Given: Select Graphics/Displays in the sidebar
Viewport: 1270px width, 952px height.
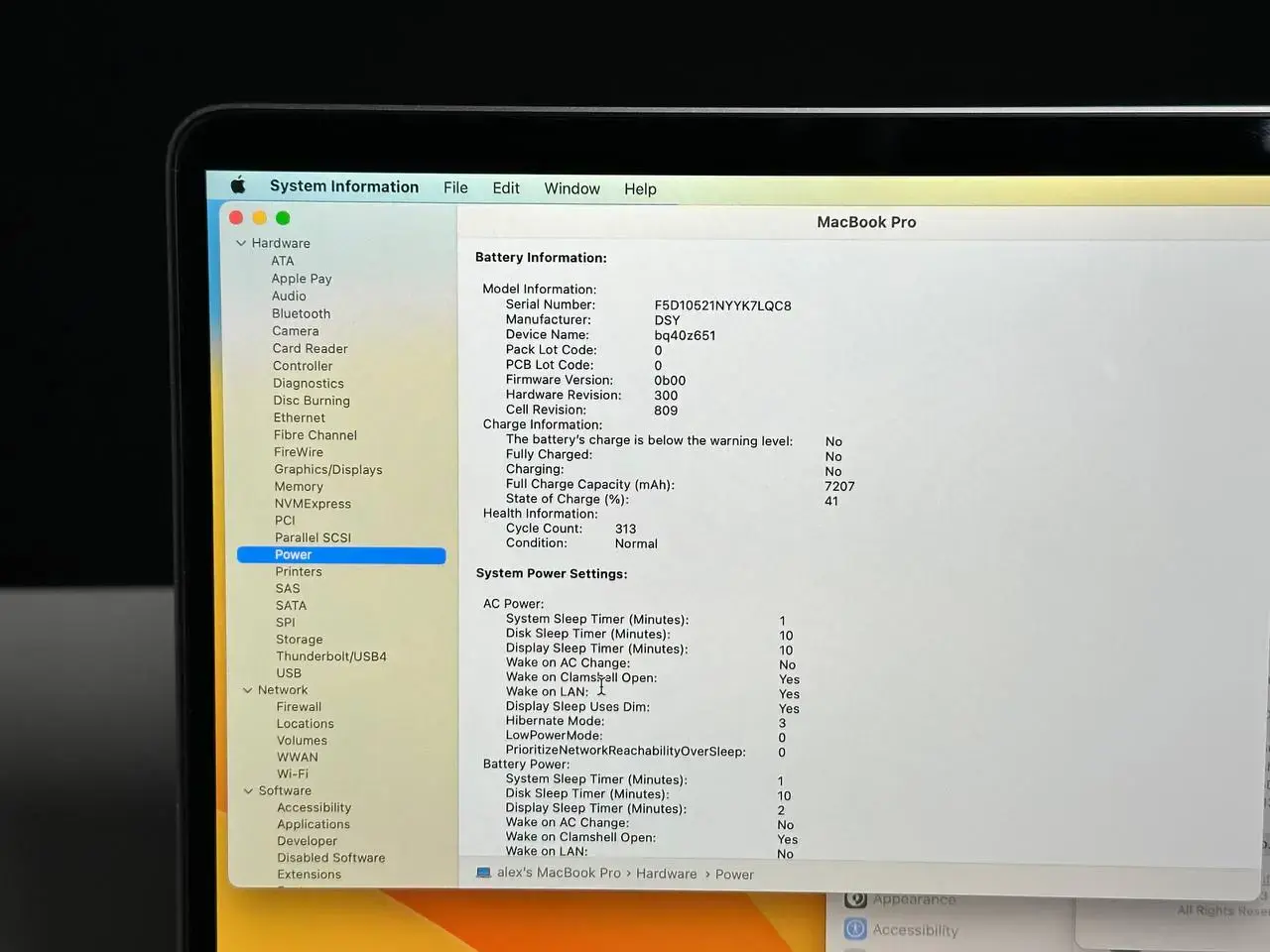Looking at the screenshot, I should [x=328, y=470].
